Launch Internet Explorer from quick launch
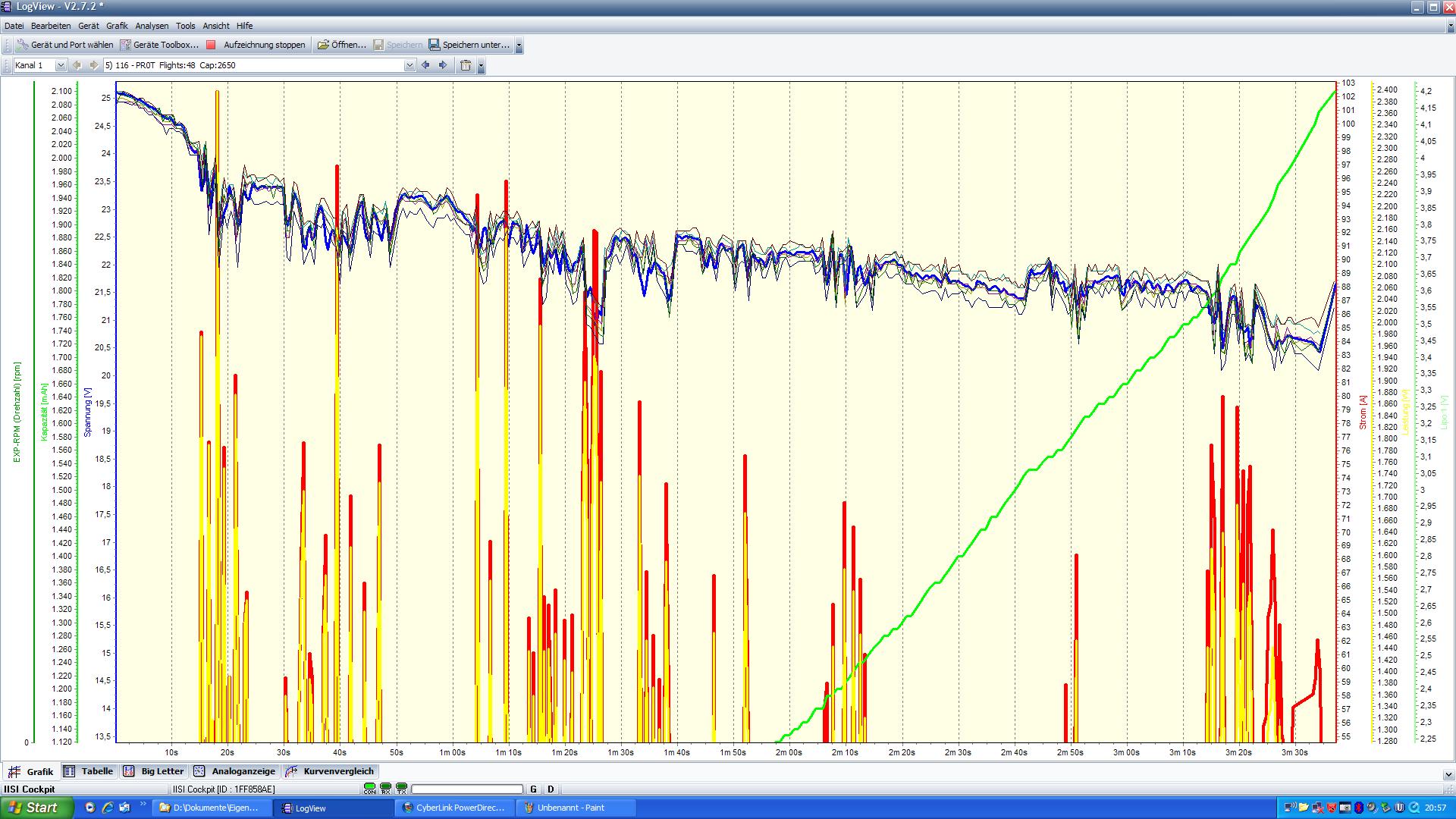The width and height of the screenshot is (1456, 819). [108, 808]
